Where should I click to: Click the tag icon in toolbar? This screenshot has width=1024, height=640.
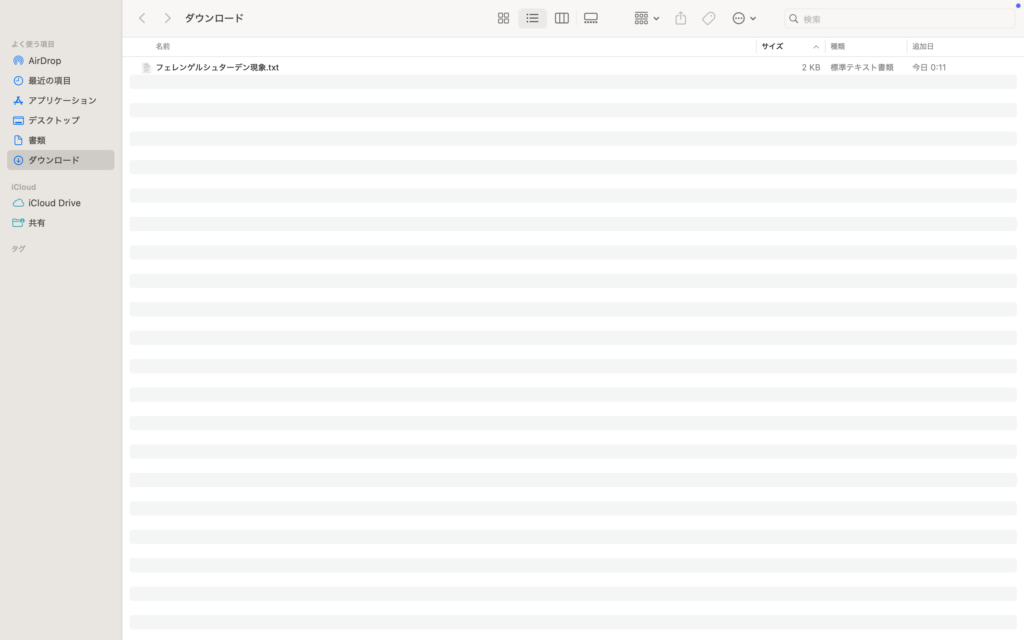pyautogui.click(x=709, y=18)
